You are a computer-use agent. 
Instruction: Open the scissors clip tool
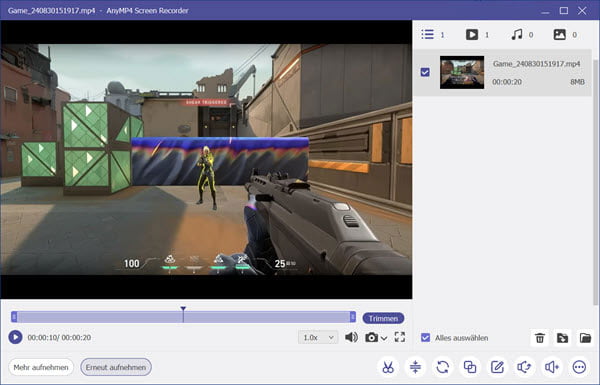click(388, 367)
